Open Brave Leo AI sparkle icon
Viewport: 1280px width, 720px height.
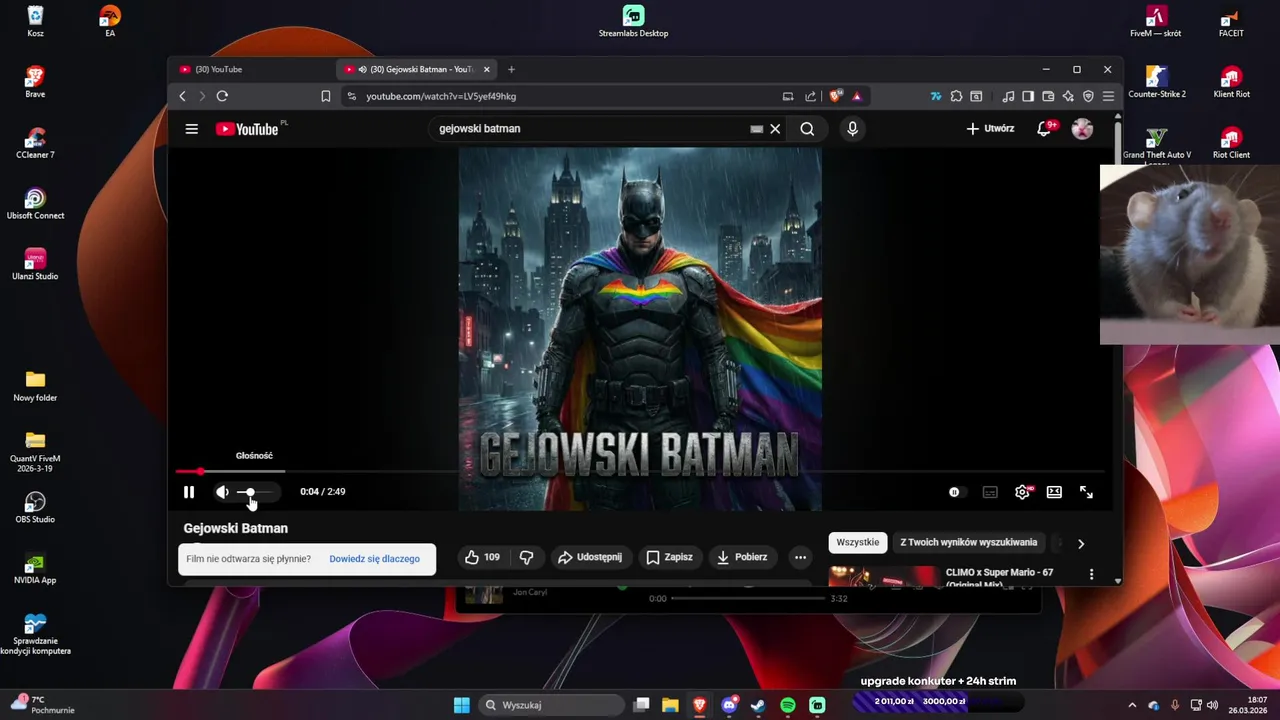pos(1068,96)
